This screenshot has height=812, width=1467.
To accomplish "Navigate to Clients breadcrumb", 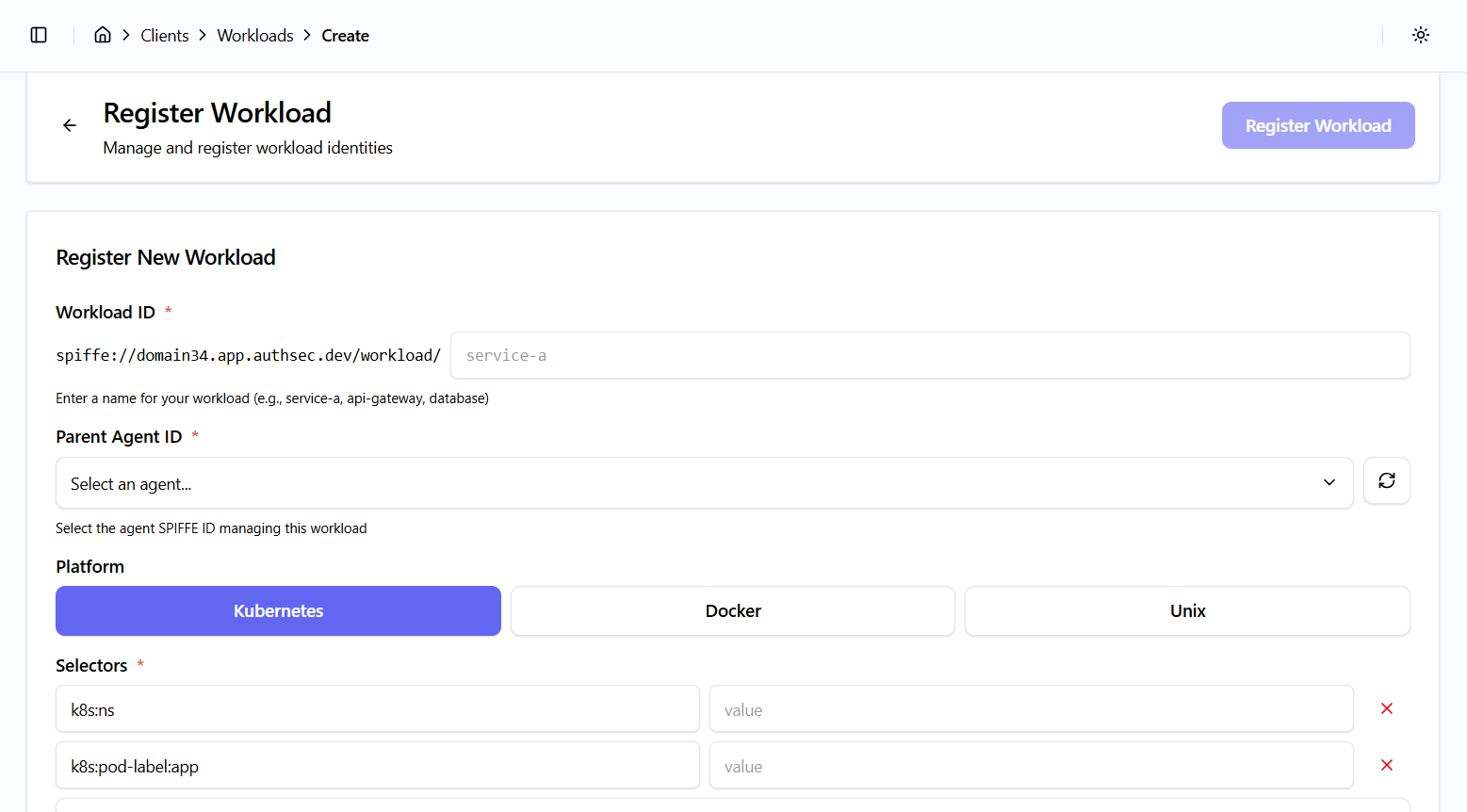I will [165, 36].
